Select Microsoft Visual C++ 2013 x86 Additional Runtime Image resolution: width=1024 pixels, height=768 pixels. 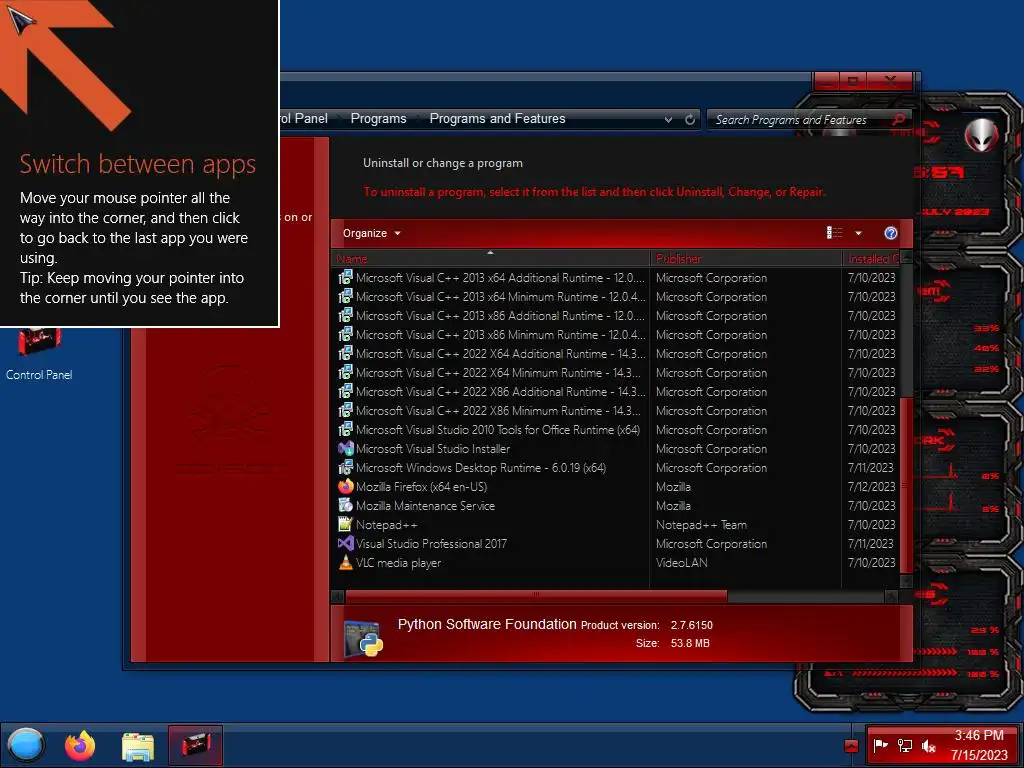point(500,315)
